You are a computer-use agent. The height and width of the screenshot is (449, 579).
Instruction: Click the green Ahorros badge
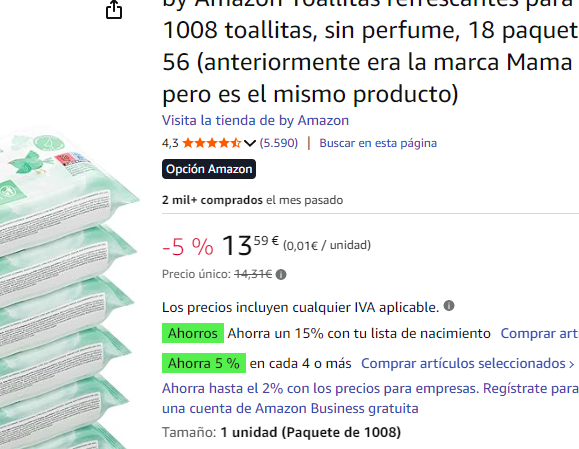tap(193, 333)
